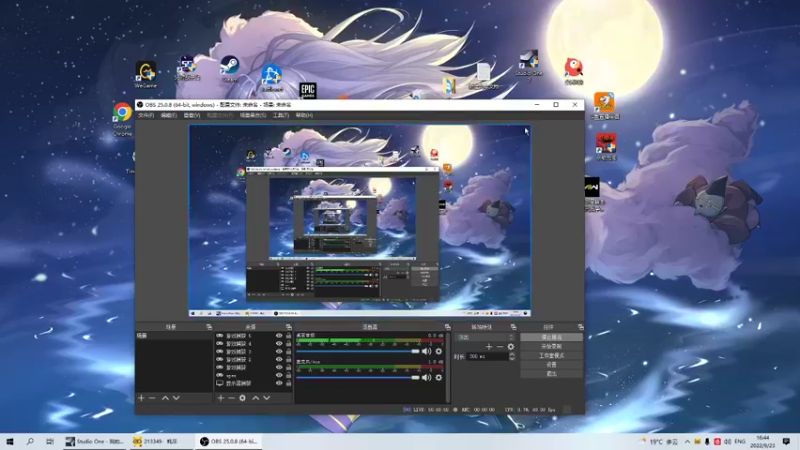This screenshot has height=450, width=800.
Task: Undock the Scene Transitions panel with its float icon
Action: (513, 327)
